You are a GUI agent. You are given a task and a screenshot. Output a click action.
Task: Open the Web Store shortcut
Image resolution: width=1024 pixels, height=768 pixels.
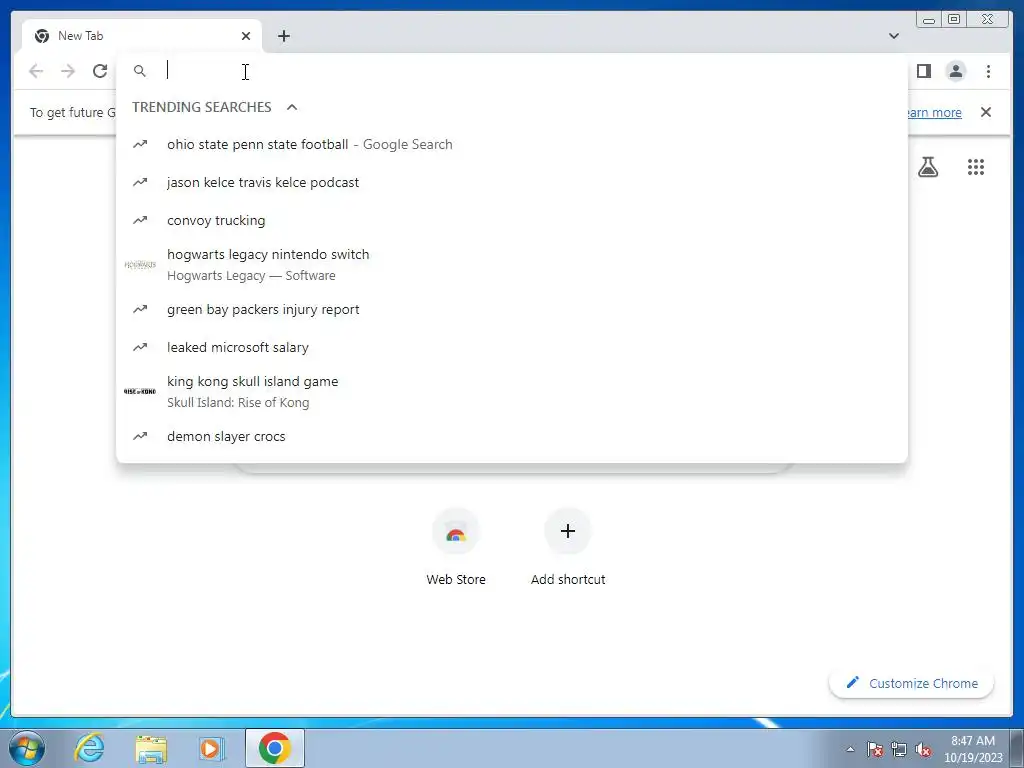point(456,547)
